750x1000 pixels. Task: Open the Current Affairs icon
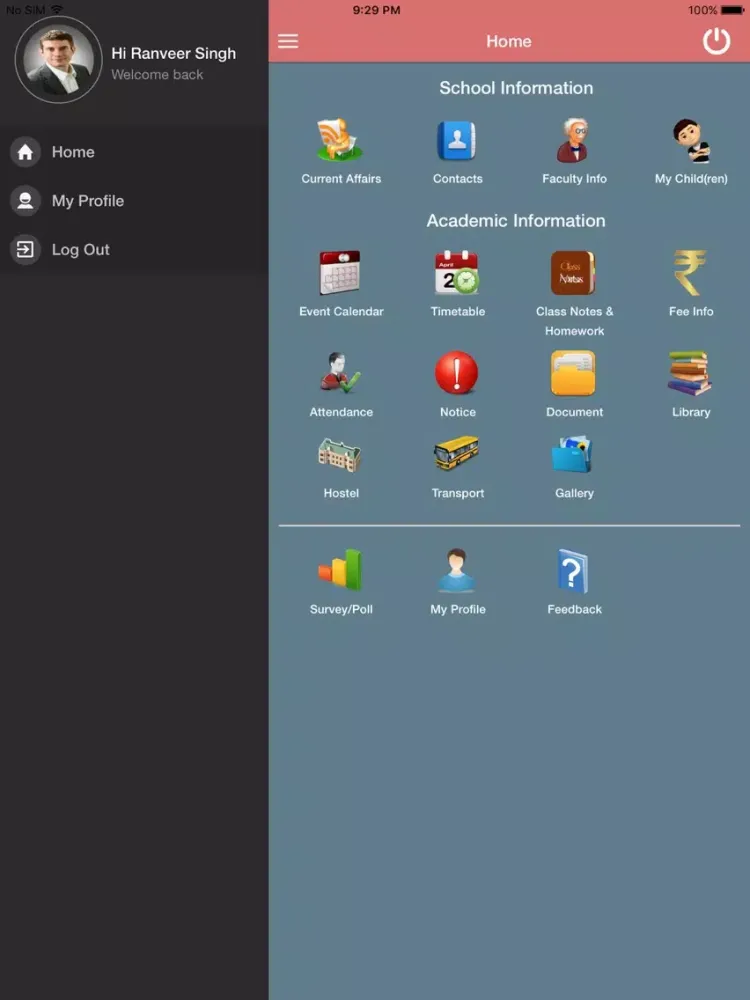[x=341, y=142]
